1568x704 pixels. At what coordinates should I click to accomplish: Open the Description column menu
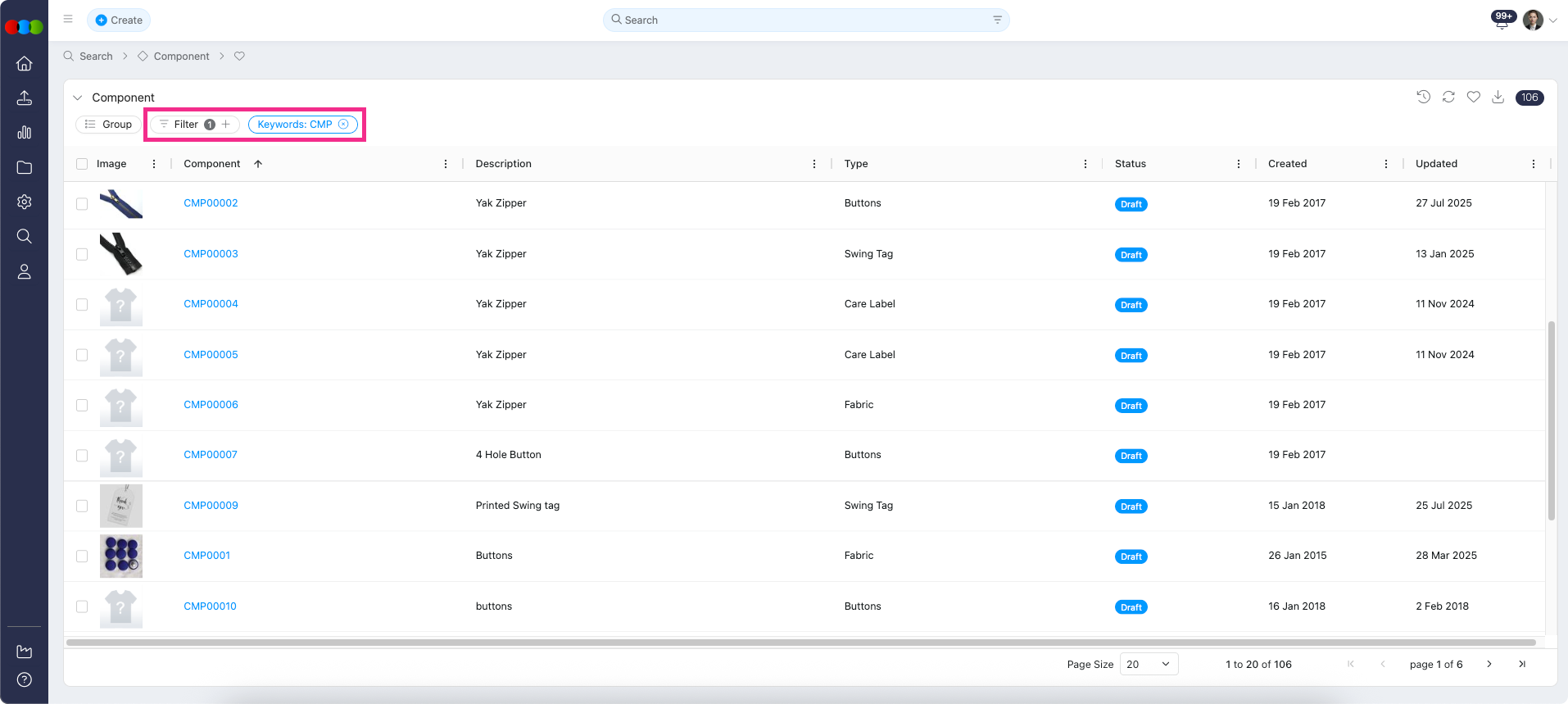pos(814,164)
